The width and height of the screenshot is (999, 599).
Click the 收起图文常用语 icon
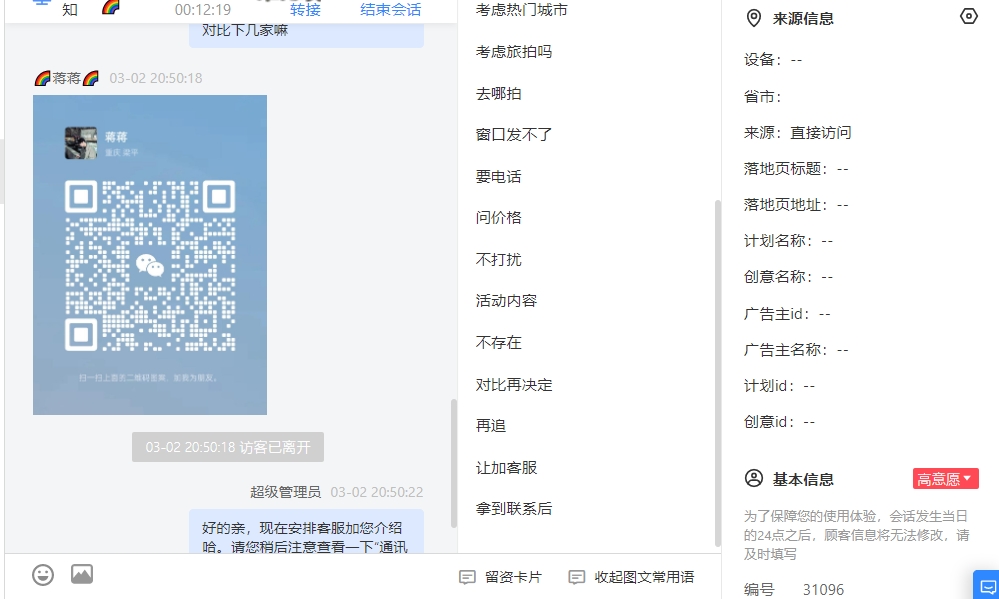(577, 577)
